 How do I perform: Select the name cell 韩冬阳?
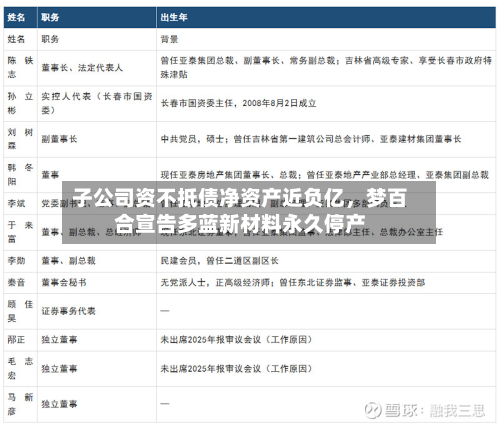coord(20,175)
